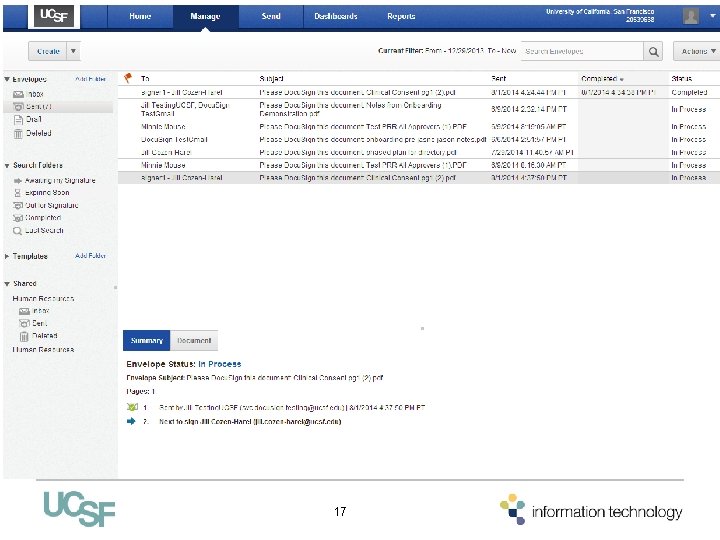Click the flag column header icon
720x540 pixels.
[128, 78]
